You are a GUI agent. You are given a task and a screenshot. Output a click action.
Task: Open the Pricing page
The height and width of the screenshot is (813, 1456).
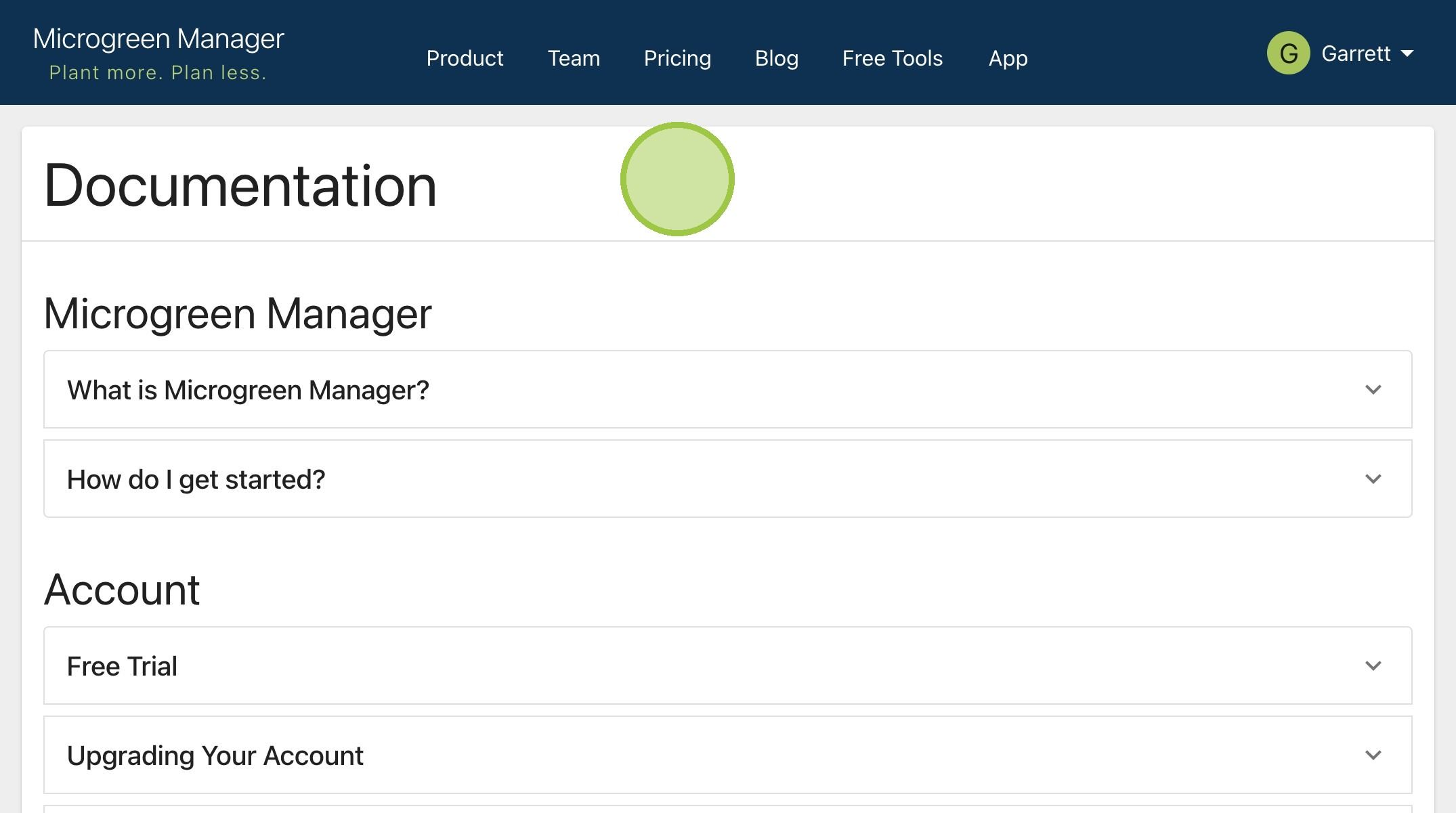click(x=677, y=59)
